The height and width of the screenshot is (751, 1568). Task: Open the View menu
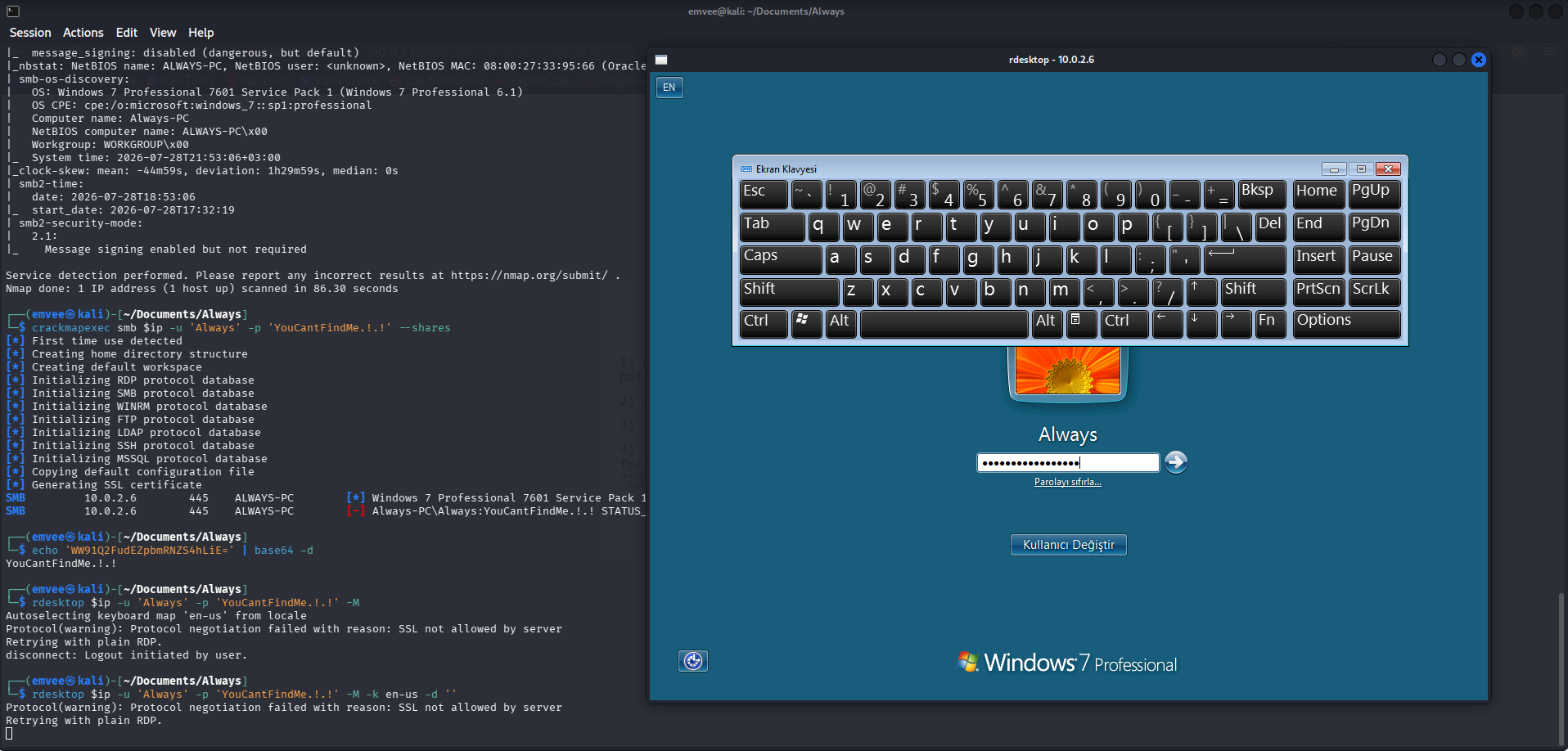(163, 33)
